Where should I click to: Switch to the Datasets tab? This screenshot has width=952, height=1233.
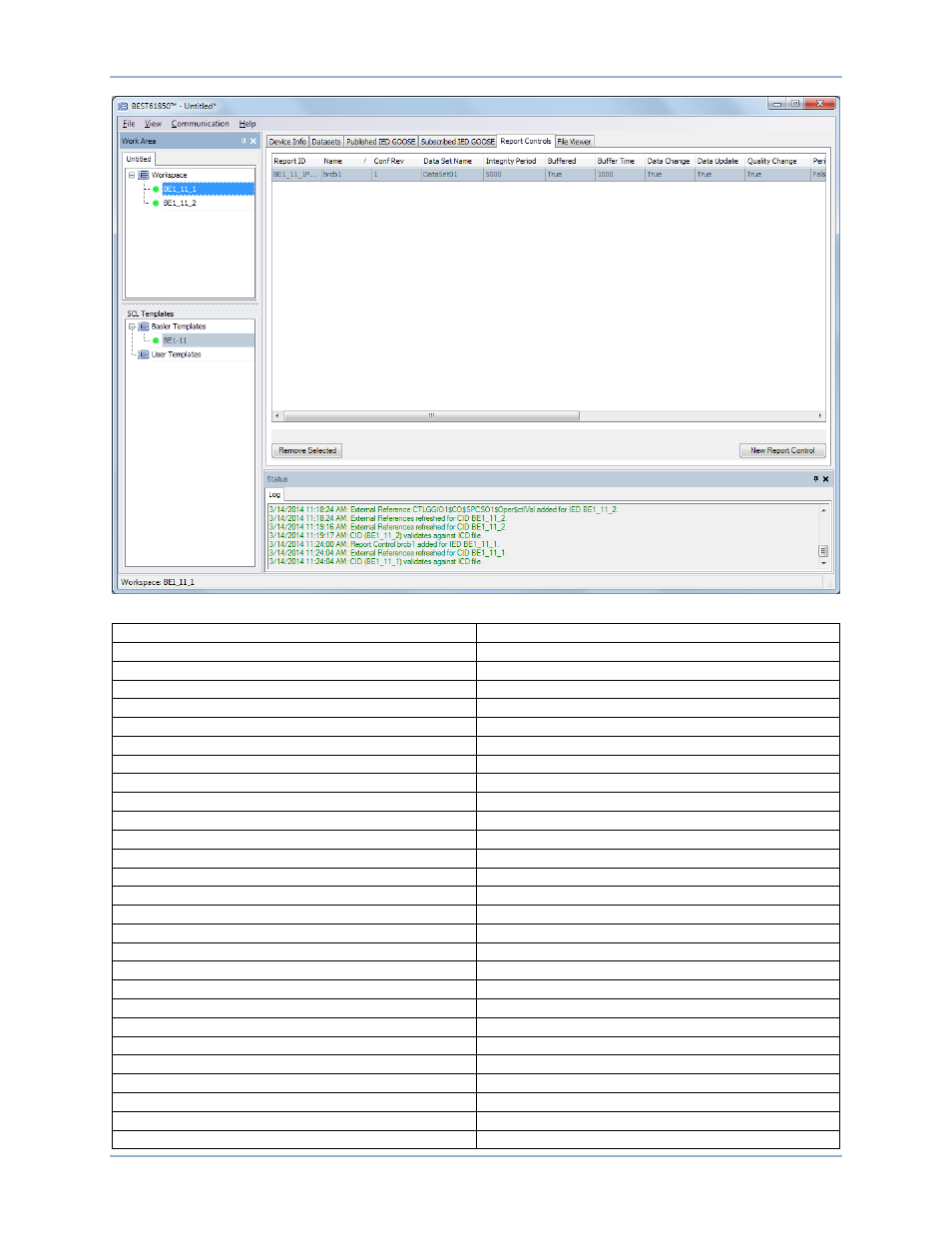pos(326,142)
